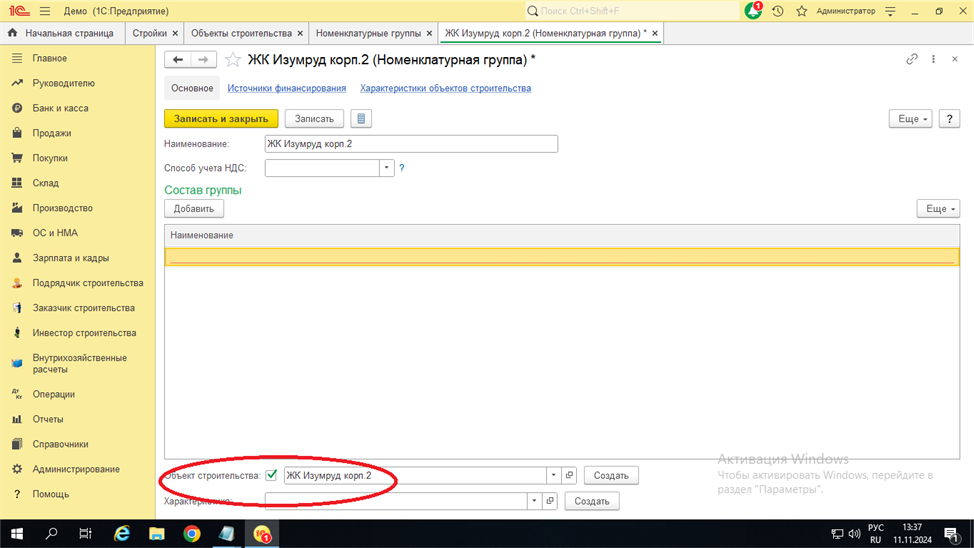The height and width of the screenshot is (548, 974).
Task: Open Зарплата и кадры section
Action: coord(70,258)
